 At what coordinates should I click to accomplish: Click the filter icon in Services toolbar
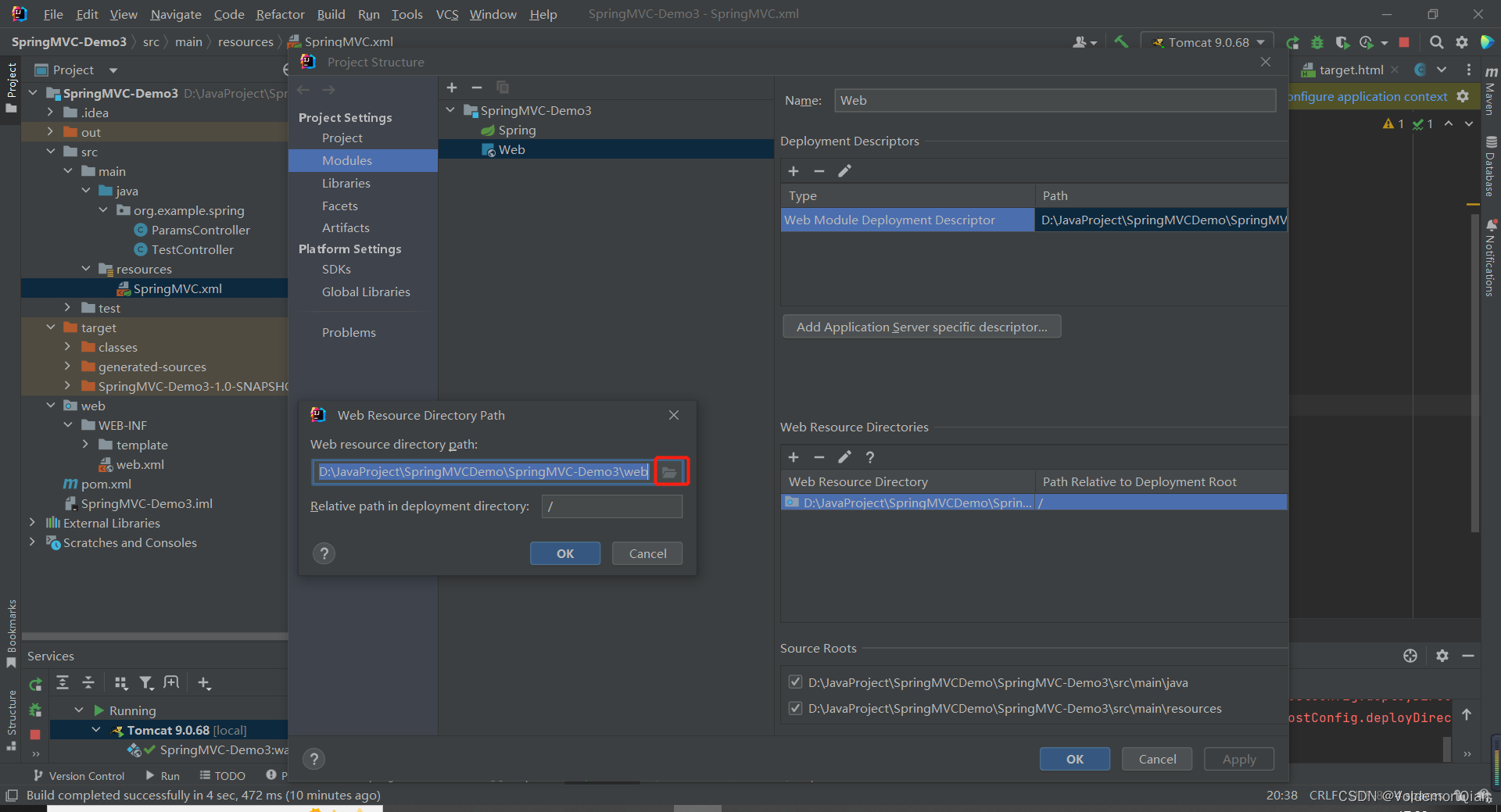click(x=146, y=683)
